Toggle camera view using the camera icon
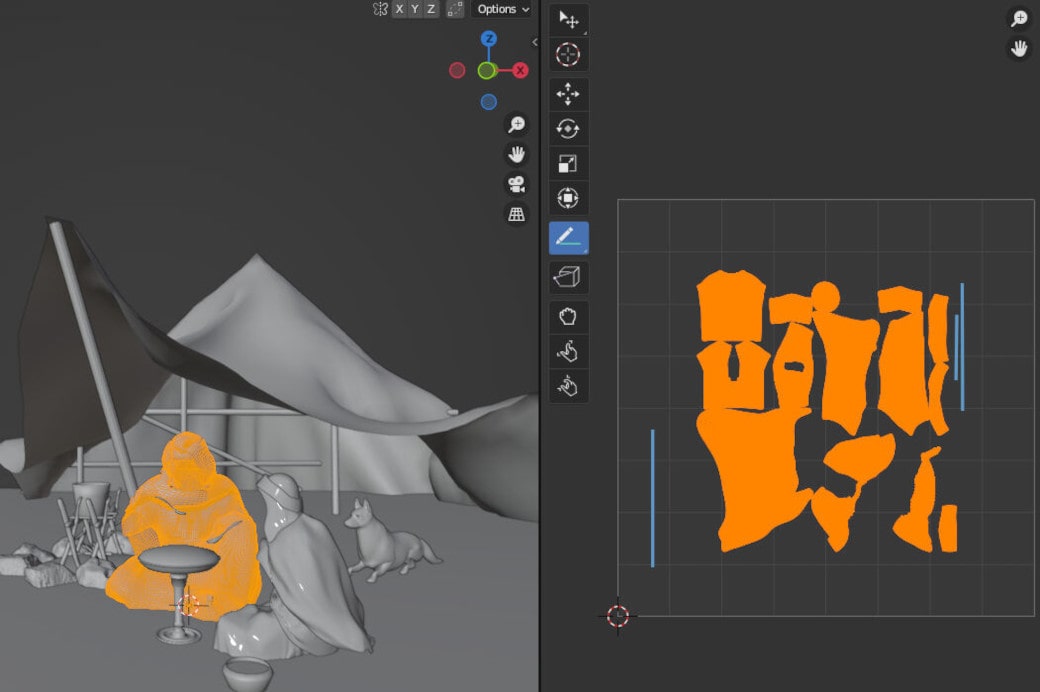Viewport: 1040px width, 692px height. click(x=515, y=185)
